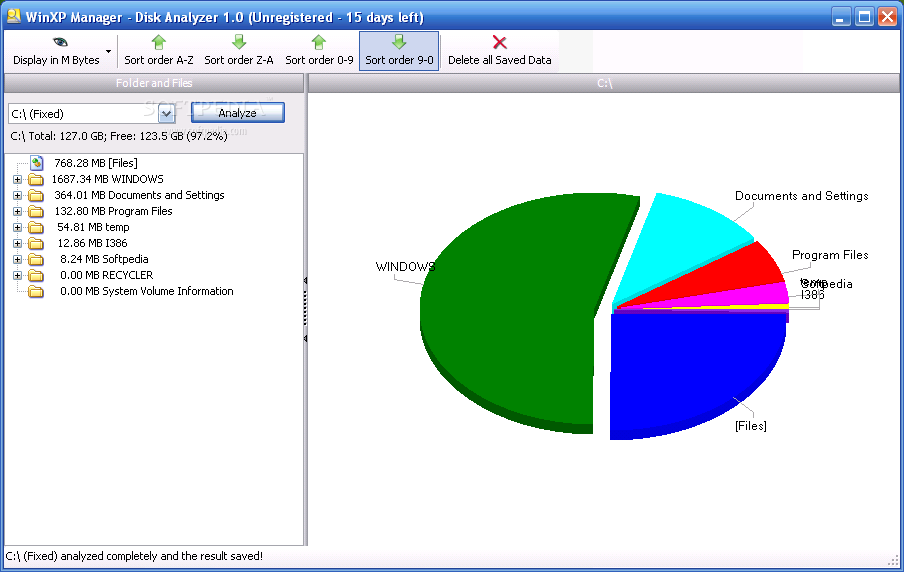Viewport: 904px width, 572px height.
Task: Select the 768.28 MB [Files] row
Action: tap(96, 163)
